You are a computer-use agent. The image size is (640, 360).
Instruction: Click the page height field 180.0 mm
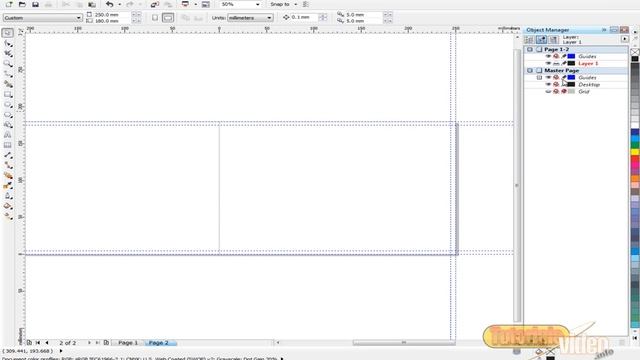113,21
